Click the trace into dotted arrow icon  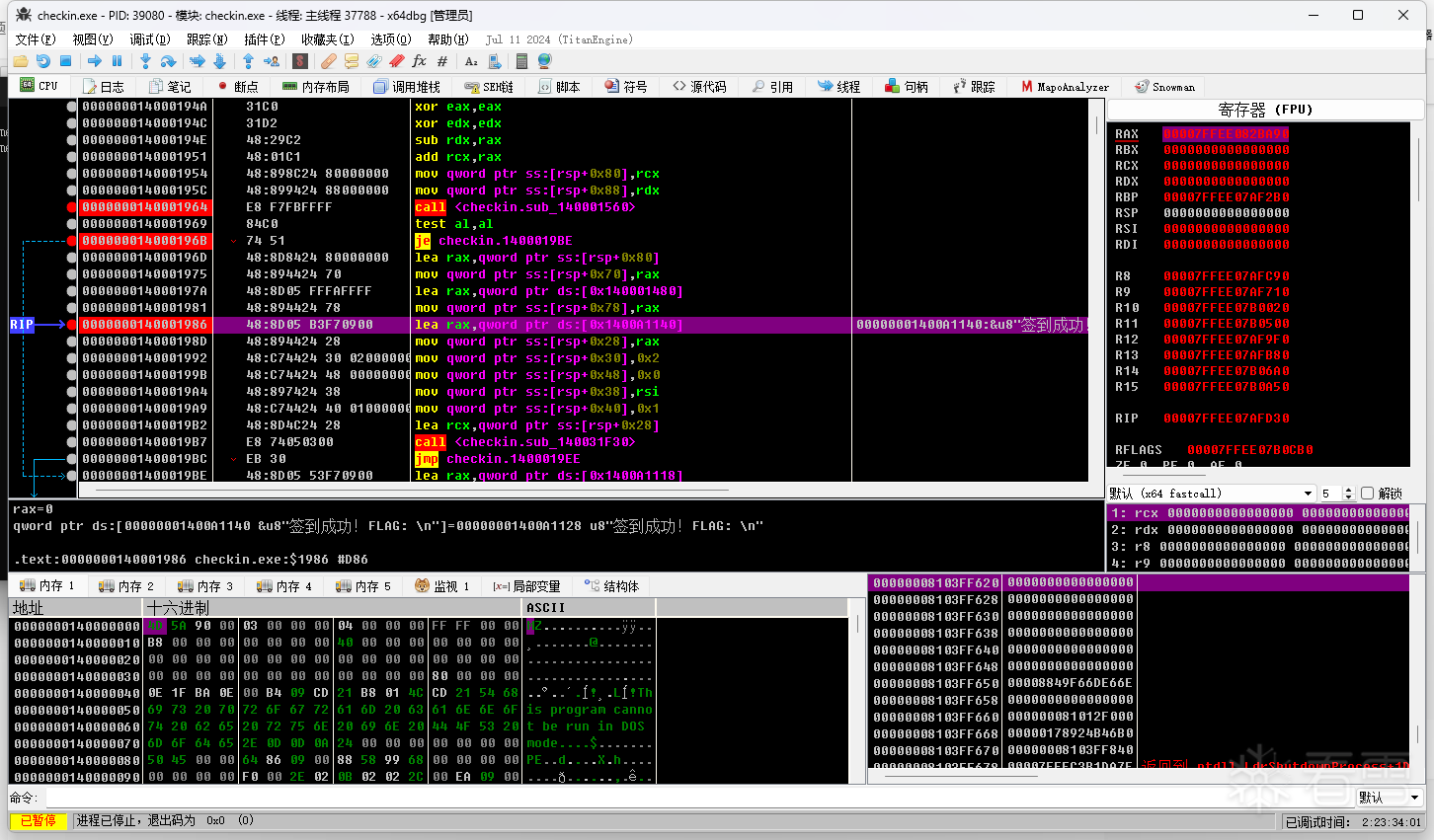[x=198, y=61]
